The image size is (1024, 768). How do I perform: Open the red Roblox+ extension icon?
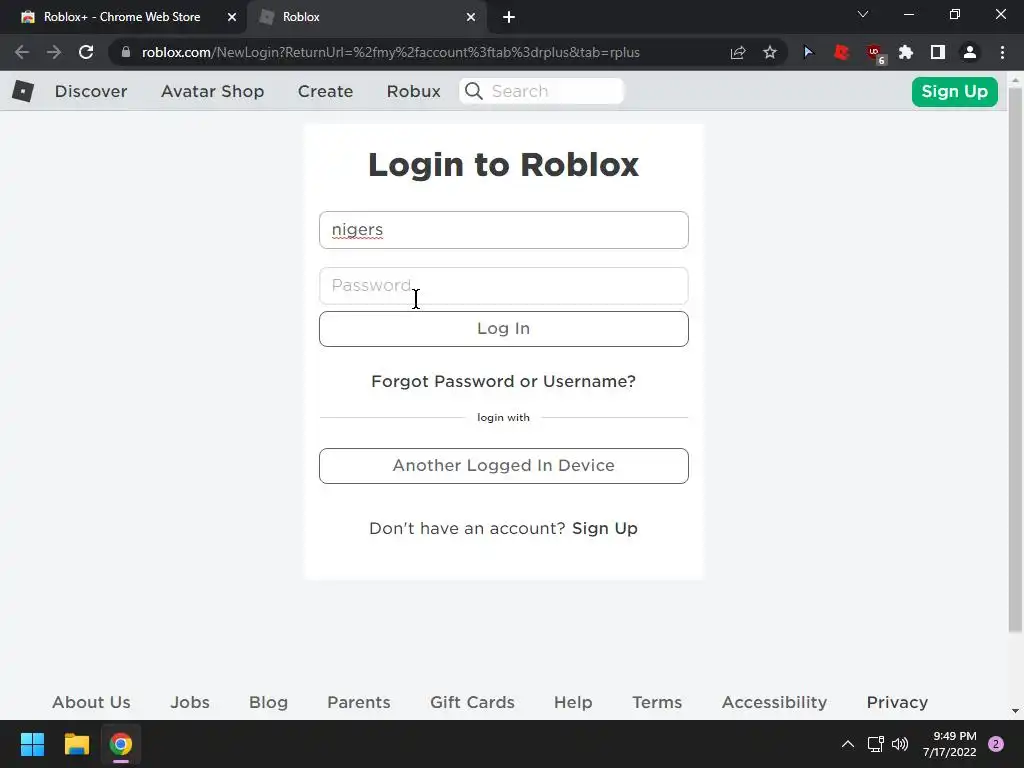coord(841,52)
